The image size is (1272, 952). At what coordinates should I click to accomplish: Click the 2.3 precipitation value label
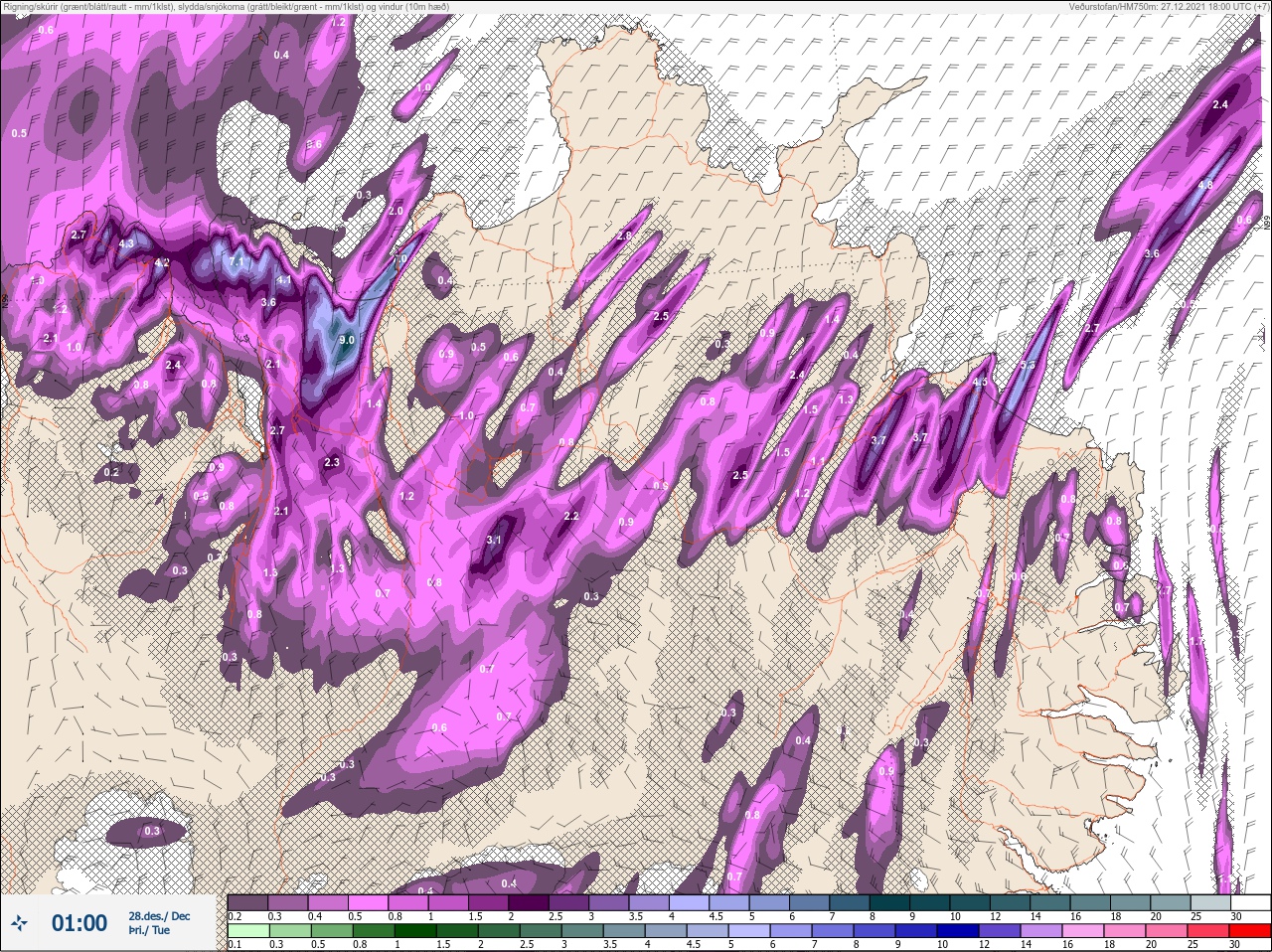pyautogui.click(x=332, y=463)
